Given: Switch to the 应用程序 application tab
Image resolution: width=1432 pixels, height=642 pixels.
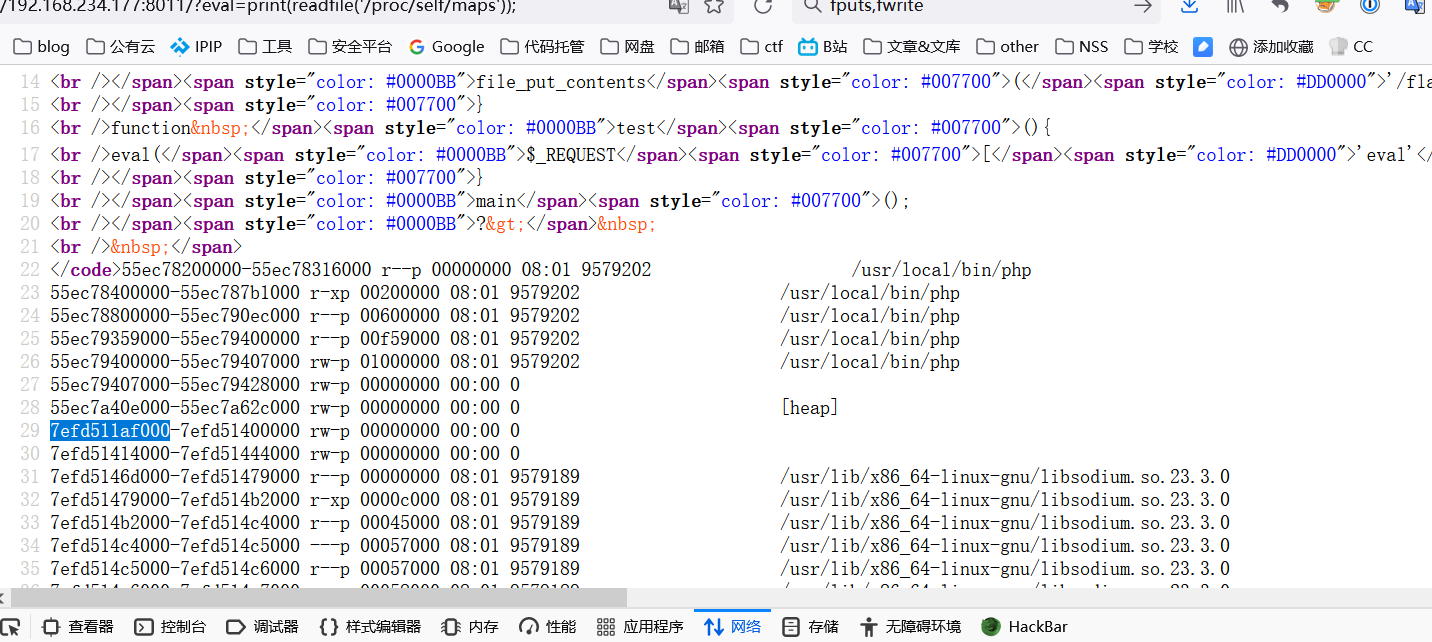Looking at the screenshot, I should (641, 627).
